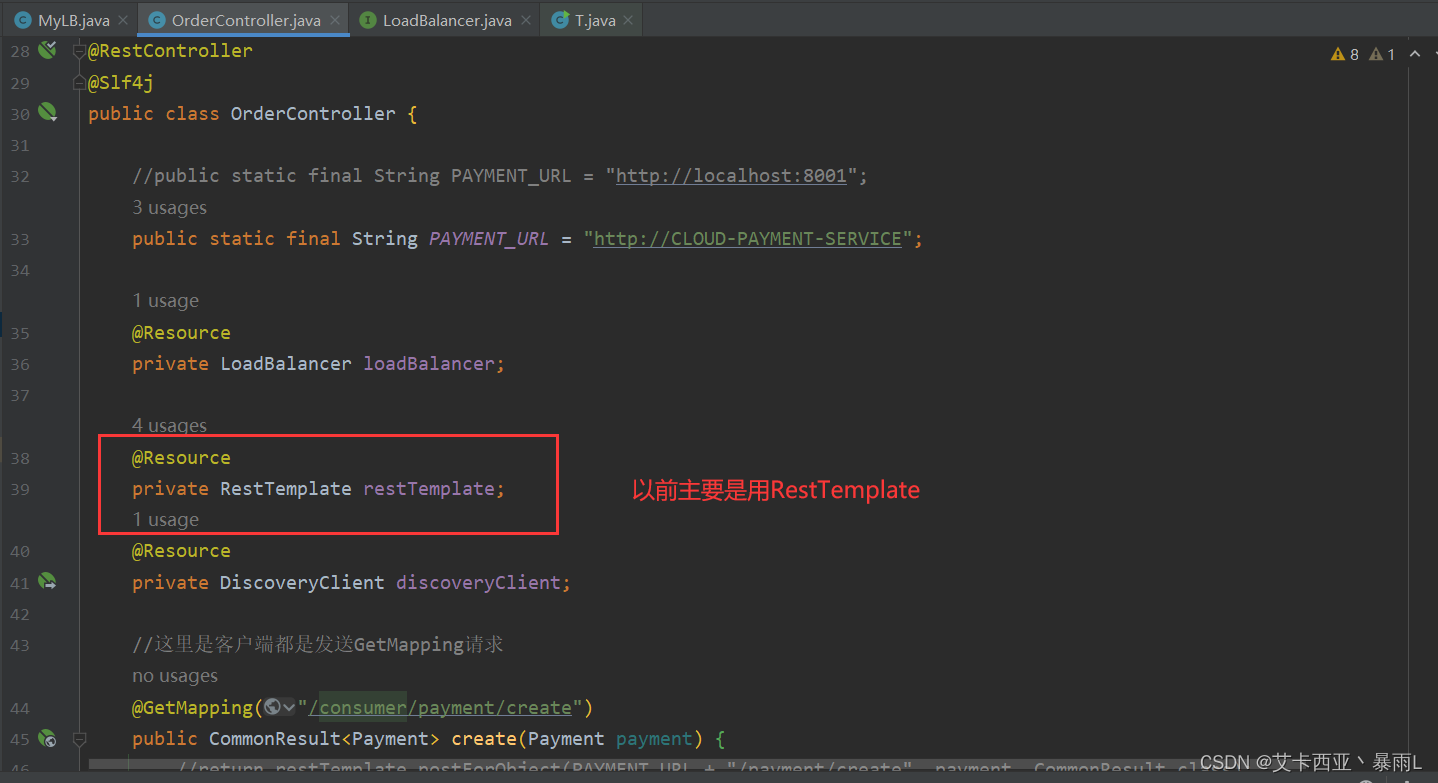
Task: Click the runnable class icon on the T.java tab
Action: pyautogui.click(x=561, y=20)
